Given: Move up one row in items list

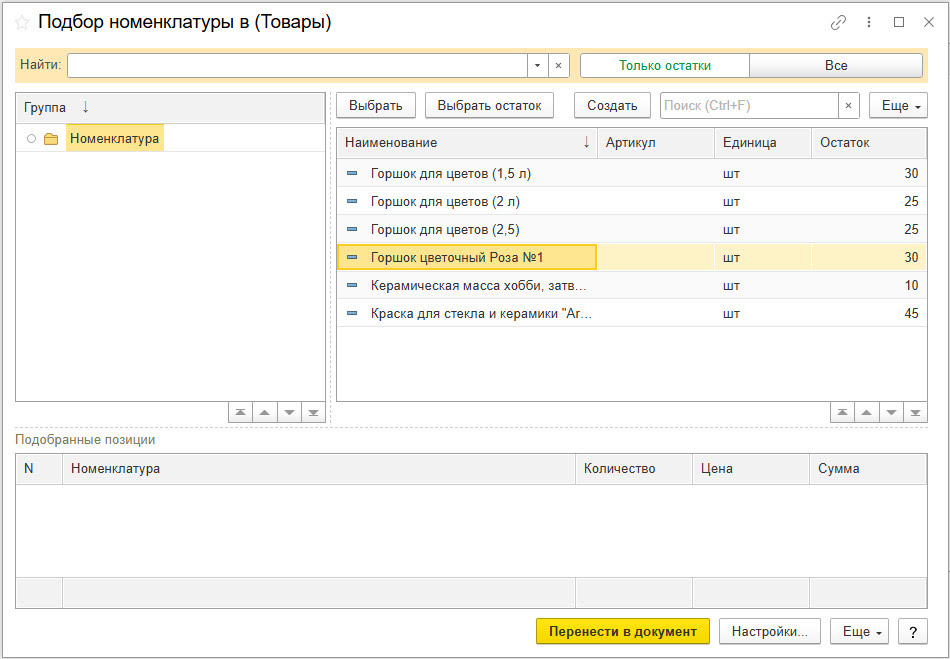Looking at the screenshot, I should point(866,412).
